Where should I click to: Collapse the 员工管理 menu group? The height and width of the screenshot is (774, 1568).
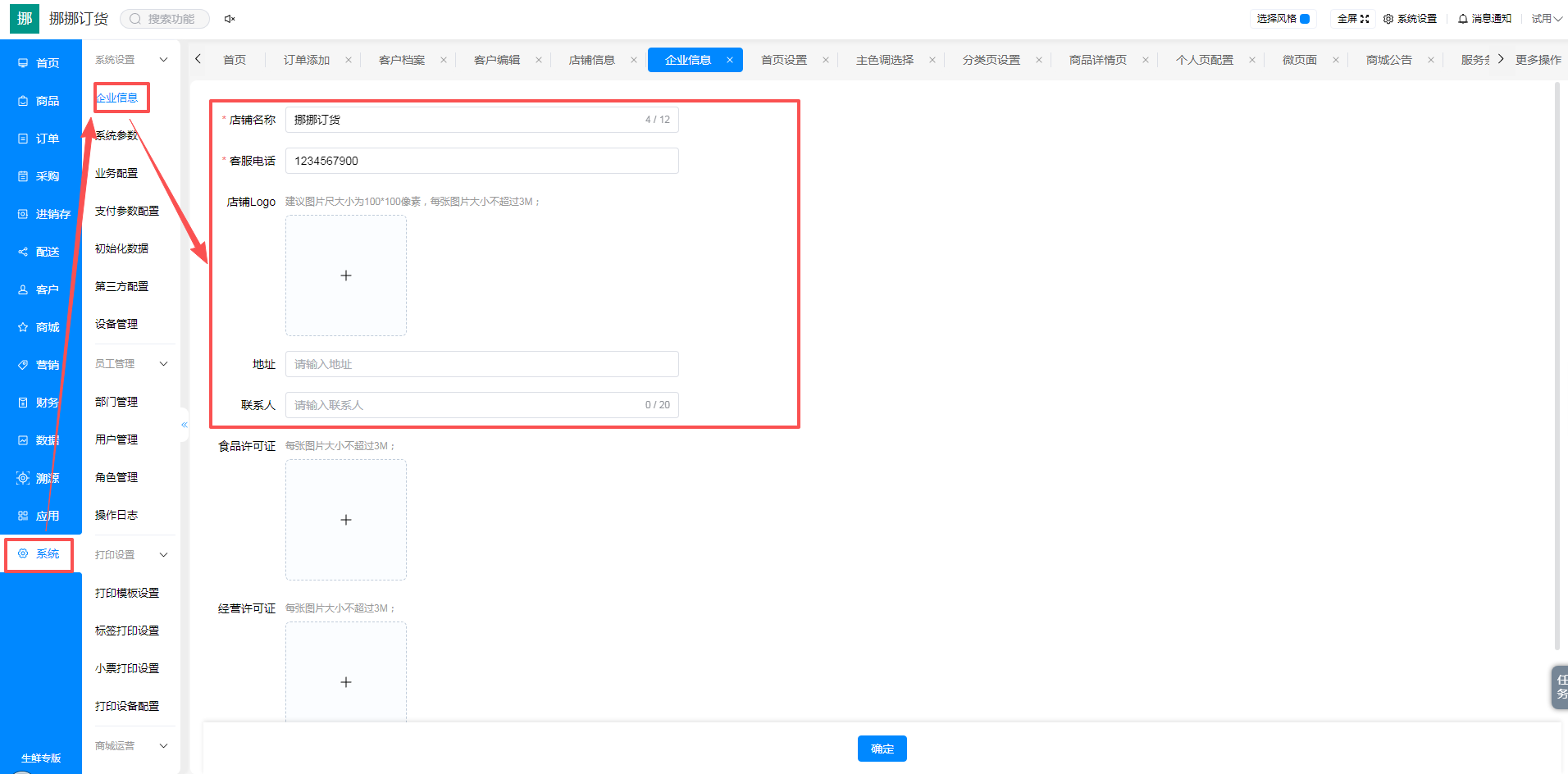click(x=163, y=364)
